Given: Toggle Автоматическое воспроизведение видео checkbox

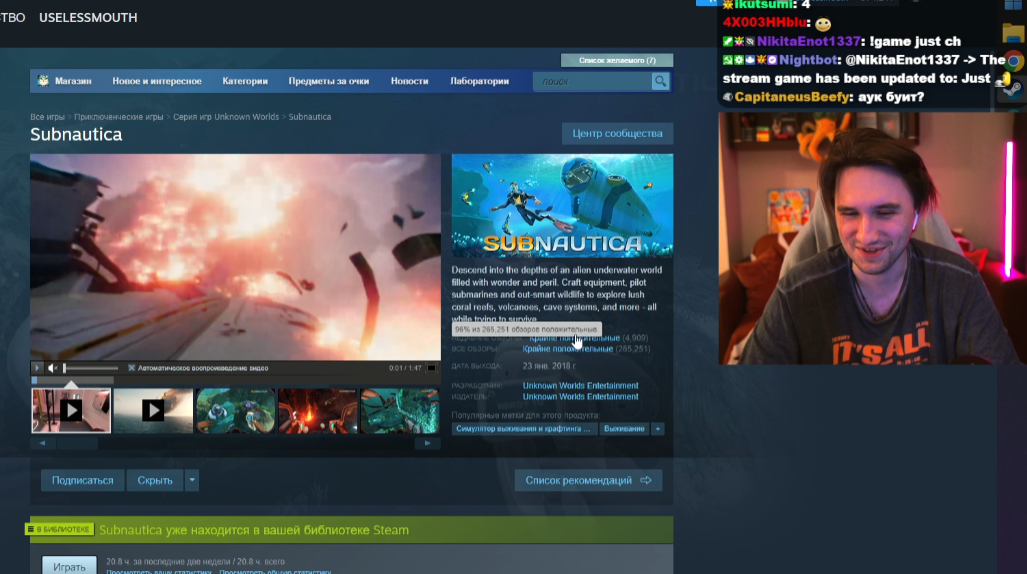Looking at the screenshot, I should (132, 368).
